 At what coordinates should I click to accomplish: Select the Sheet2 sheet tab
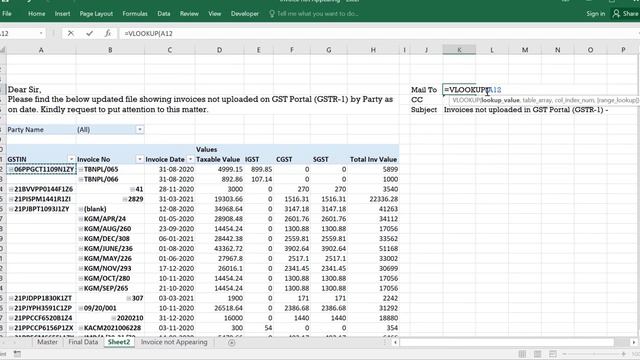pyautogui.click(x=119, y=342)
